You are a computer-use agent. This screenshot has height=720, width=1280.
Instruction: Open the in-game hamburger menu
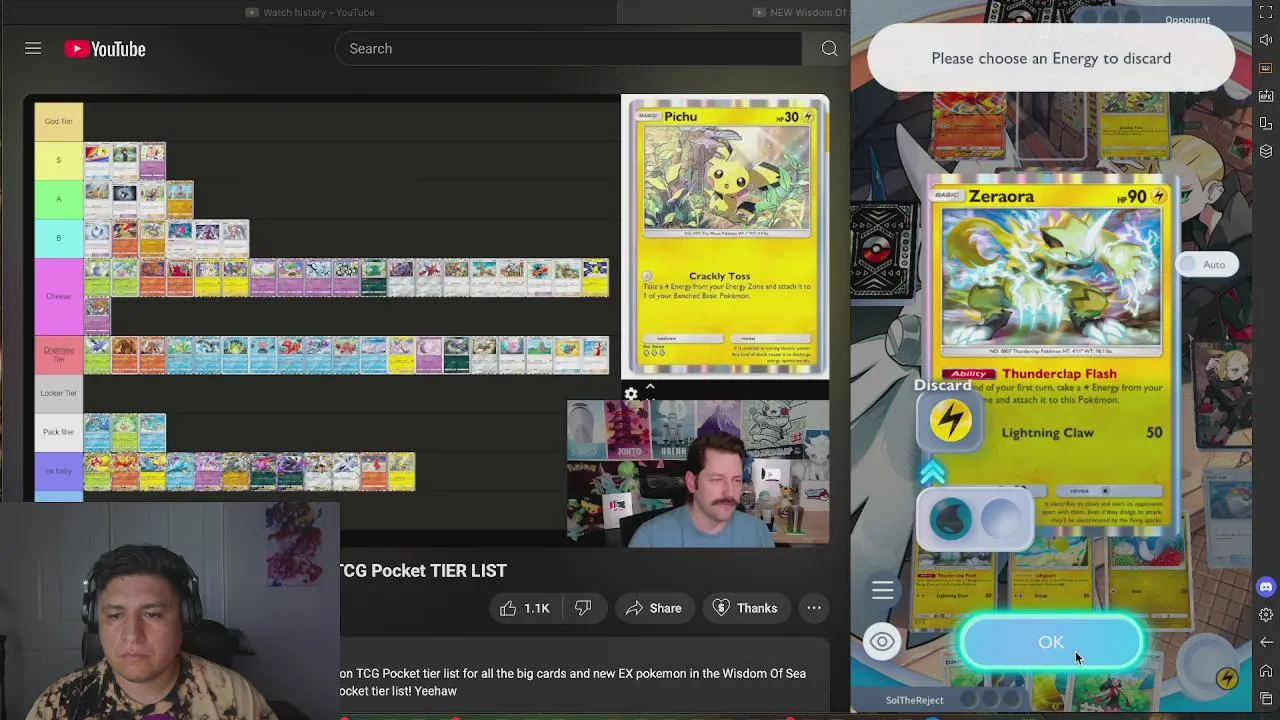pyautogui.click(x=882, y=590)
